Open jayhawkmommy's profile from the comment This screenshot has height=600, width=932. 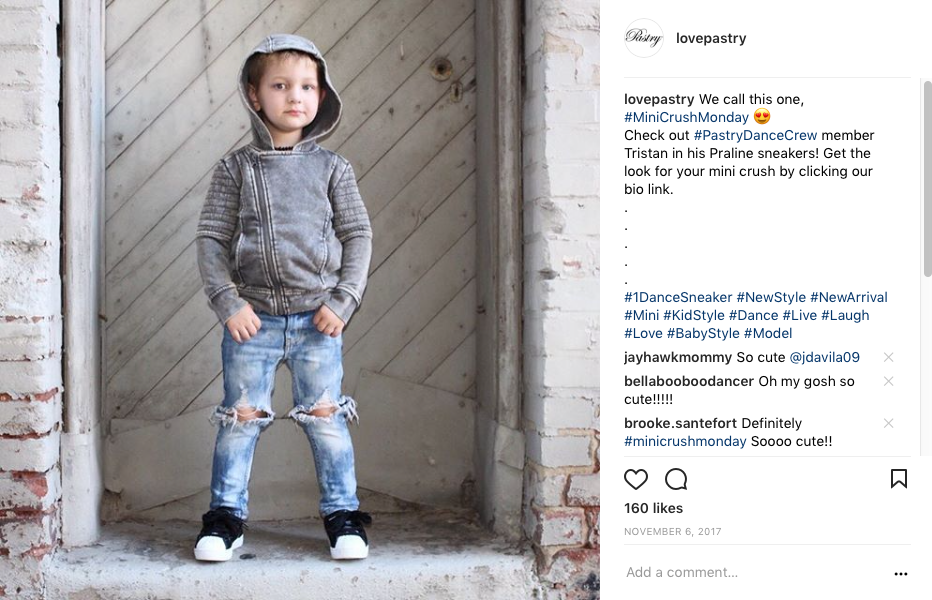(x=678, y=357)
